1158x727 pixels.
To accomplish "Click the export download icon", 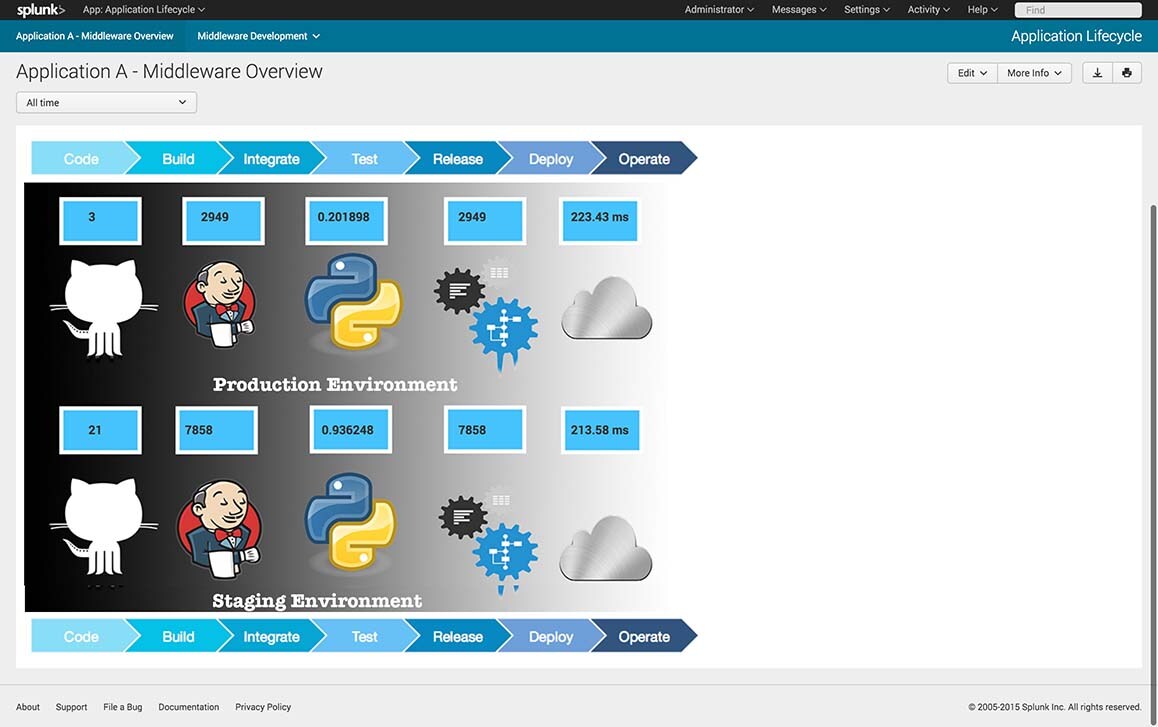I will 1097,72.
